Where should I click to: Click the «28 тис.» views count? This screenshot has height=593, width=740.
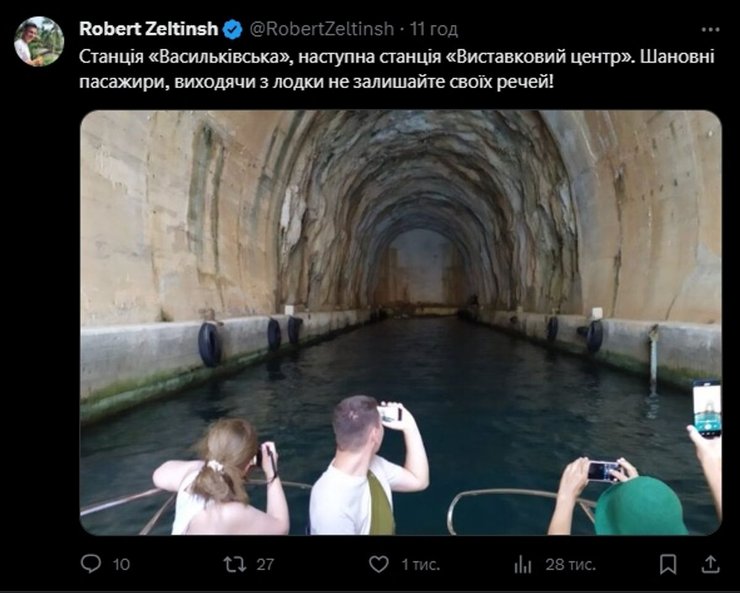point(570,564)
